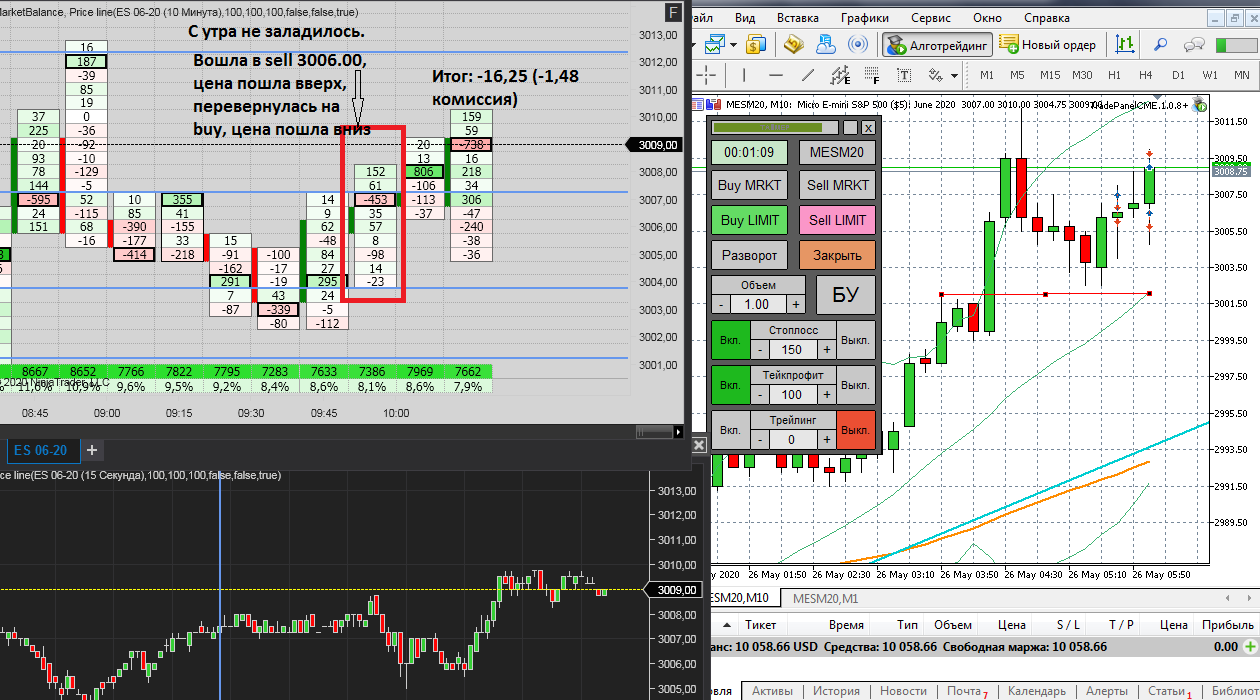
Task: Turn Тейкпрофит off with Выкл.
Action: [x=855, y=385]
